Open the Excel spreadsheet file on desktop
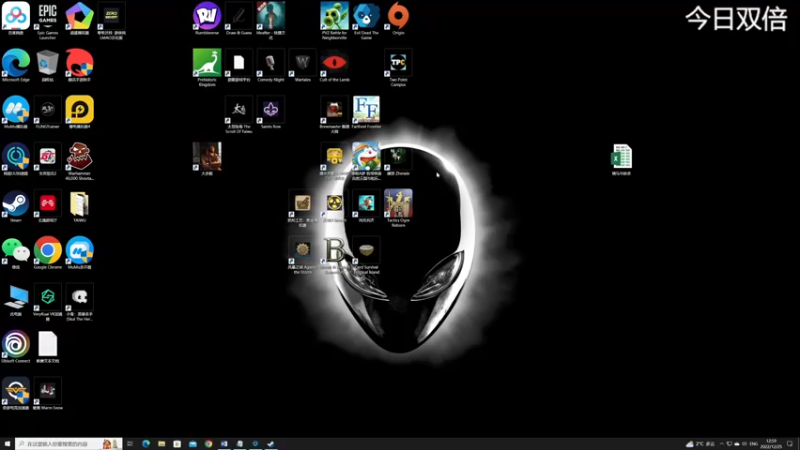The height and width of the screenshot is (450, 800). click(621, 159)
